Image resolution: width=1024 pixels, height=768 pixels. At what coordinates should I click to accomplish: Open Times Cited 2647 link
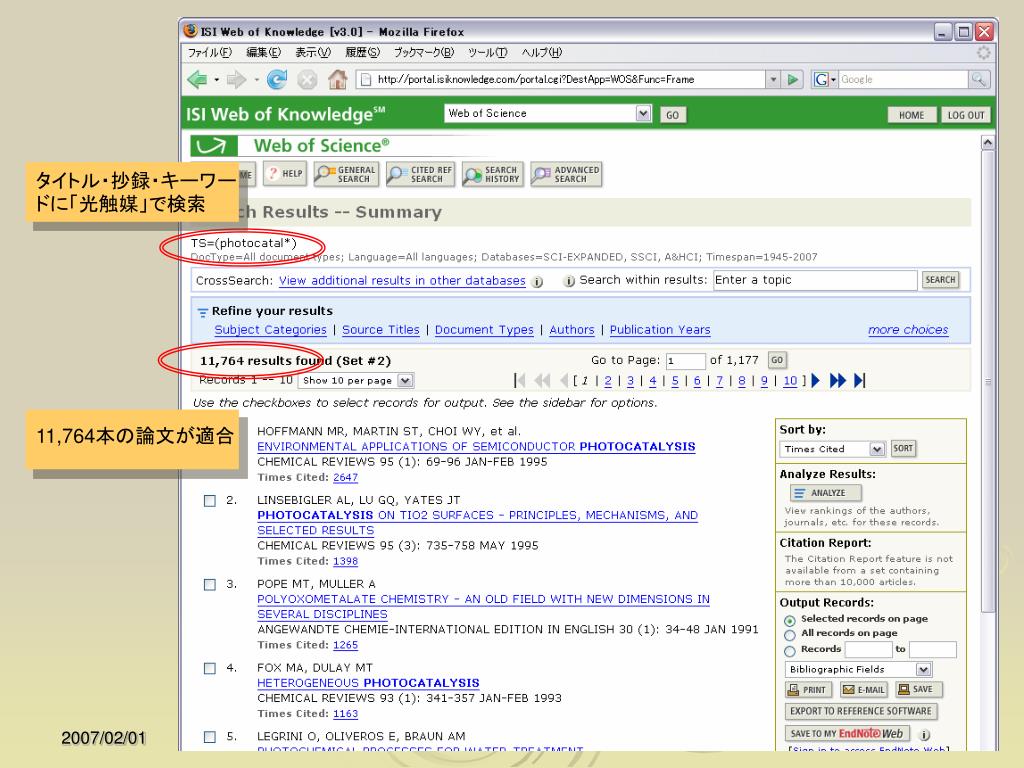[x=345, y=477]
